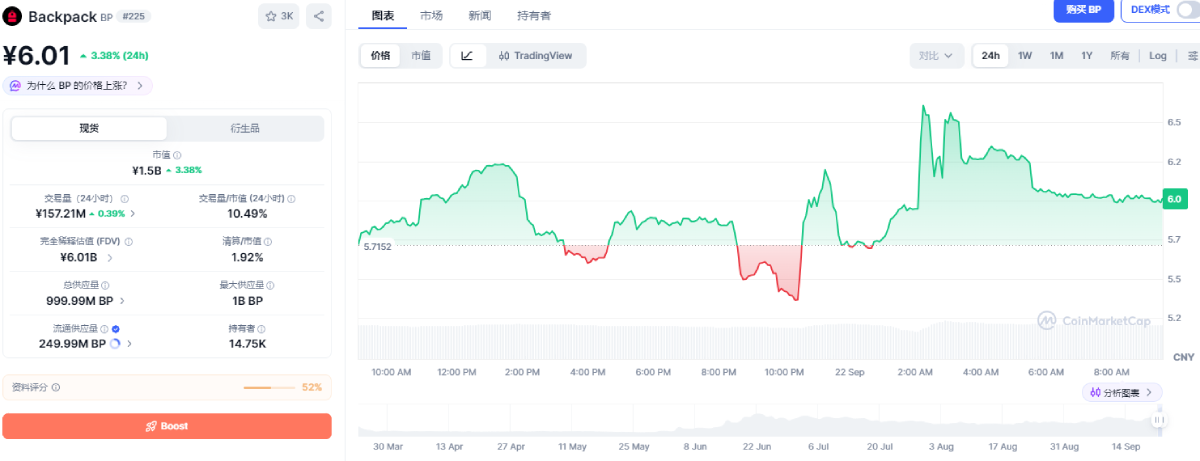The width and height of the screenshot is (1200, 461).
Task: Click the 1.92% liquidation ratio value
Action: (247, 258)
